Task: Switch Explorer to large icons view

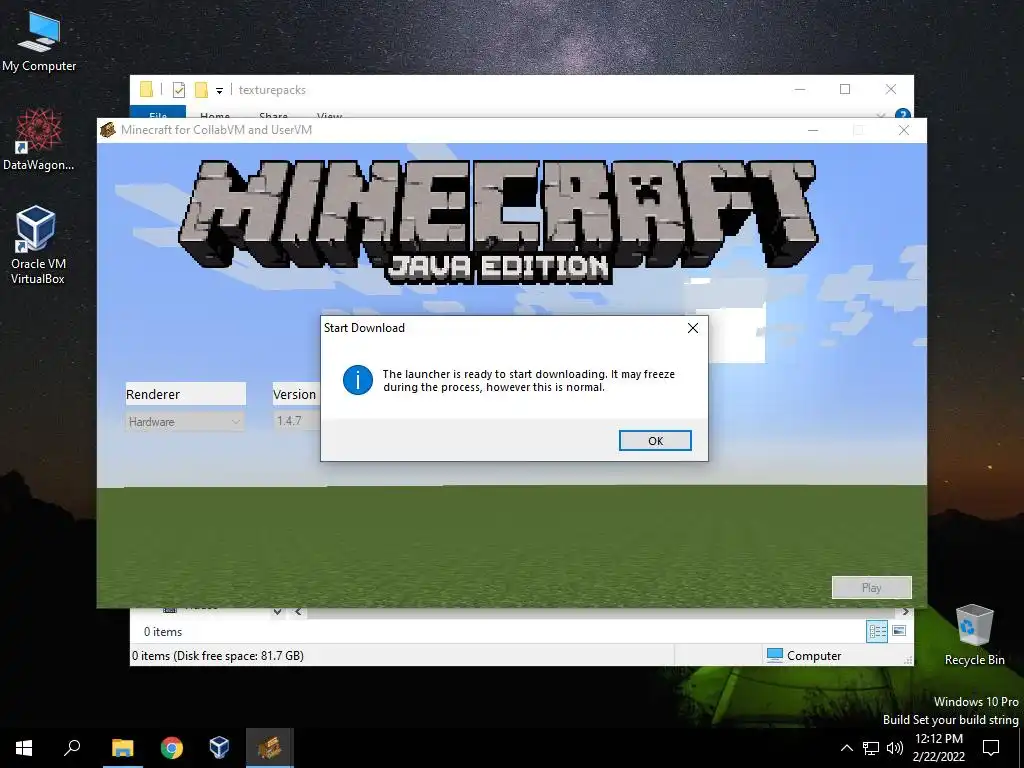Action: [899, 631]
